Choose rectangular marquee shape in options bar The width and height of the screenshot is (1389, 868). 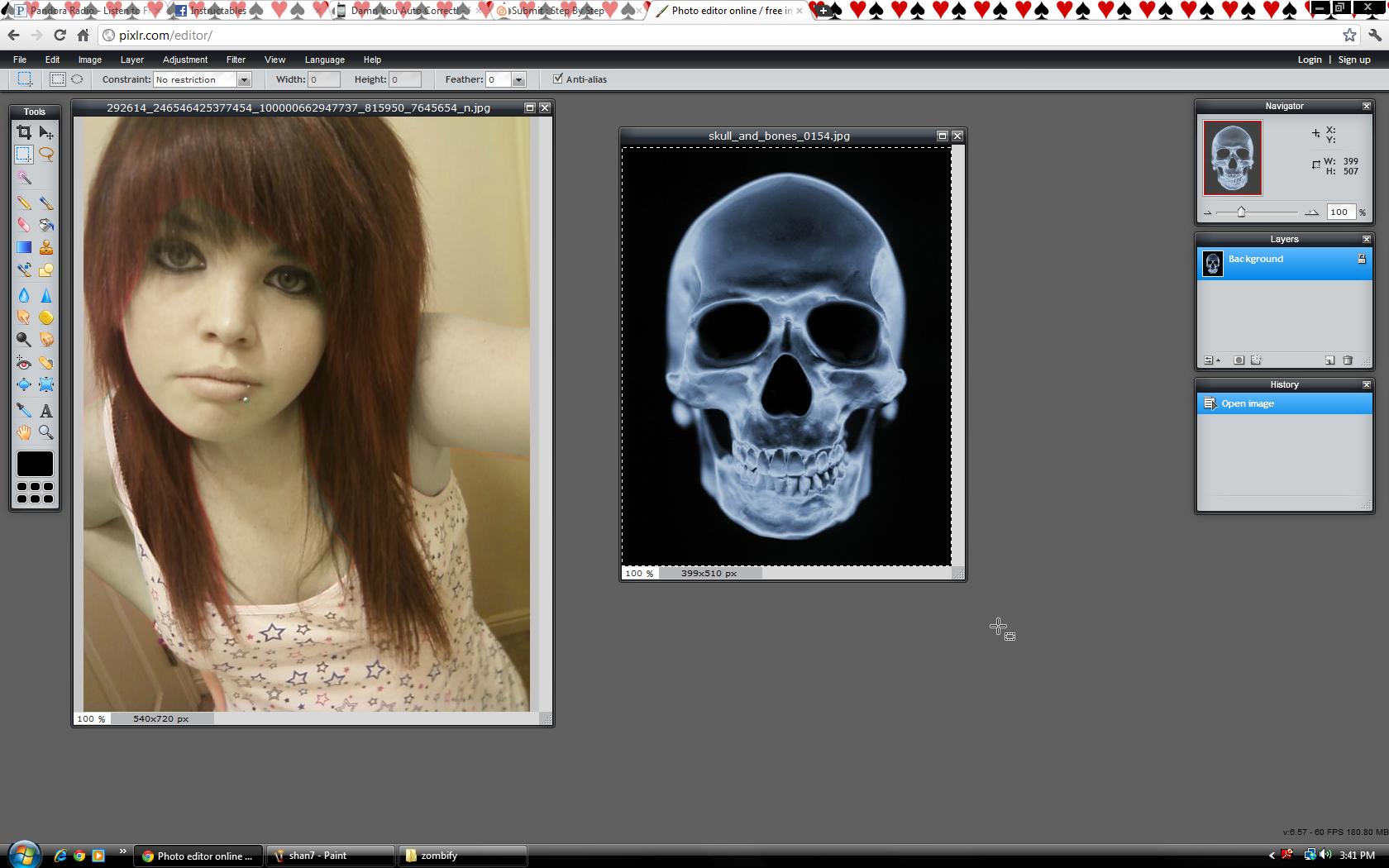point(57,79)
